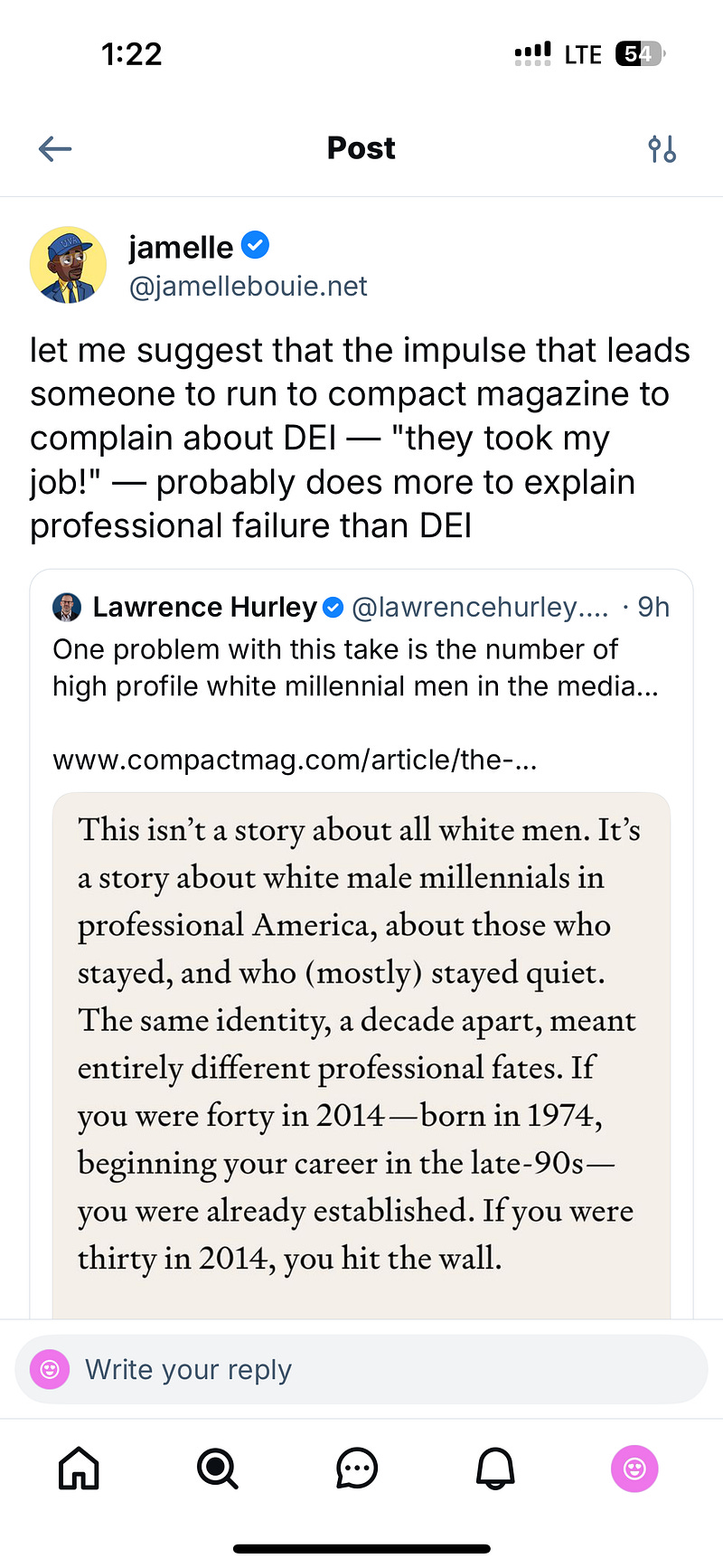Tap the battery indicator in status bar
This screenshot has width=723, height=1568.
coord(640,54)
